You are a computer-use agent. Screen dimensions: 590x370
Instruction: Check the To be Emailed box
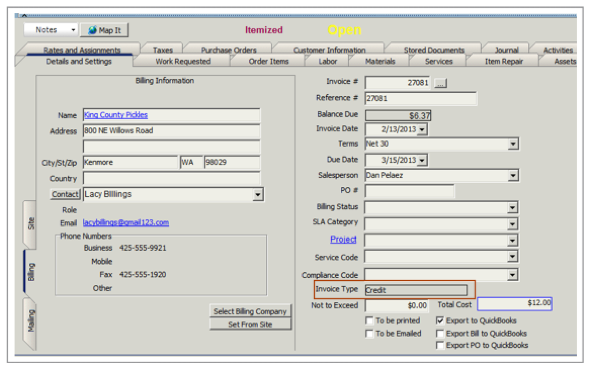pos(370,334)
